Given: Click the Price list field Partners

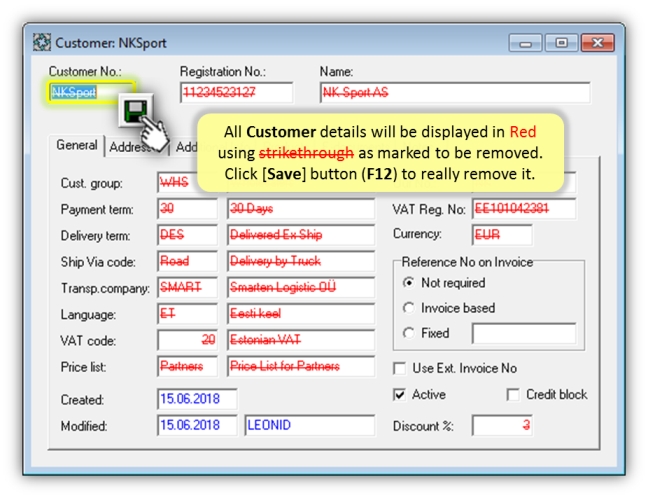Looking at the screenshot, I should point(187,367).
